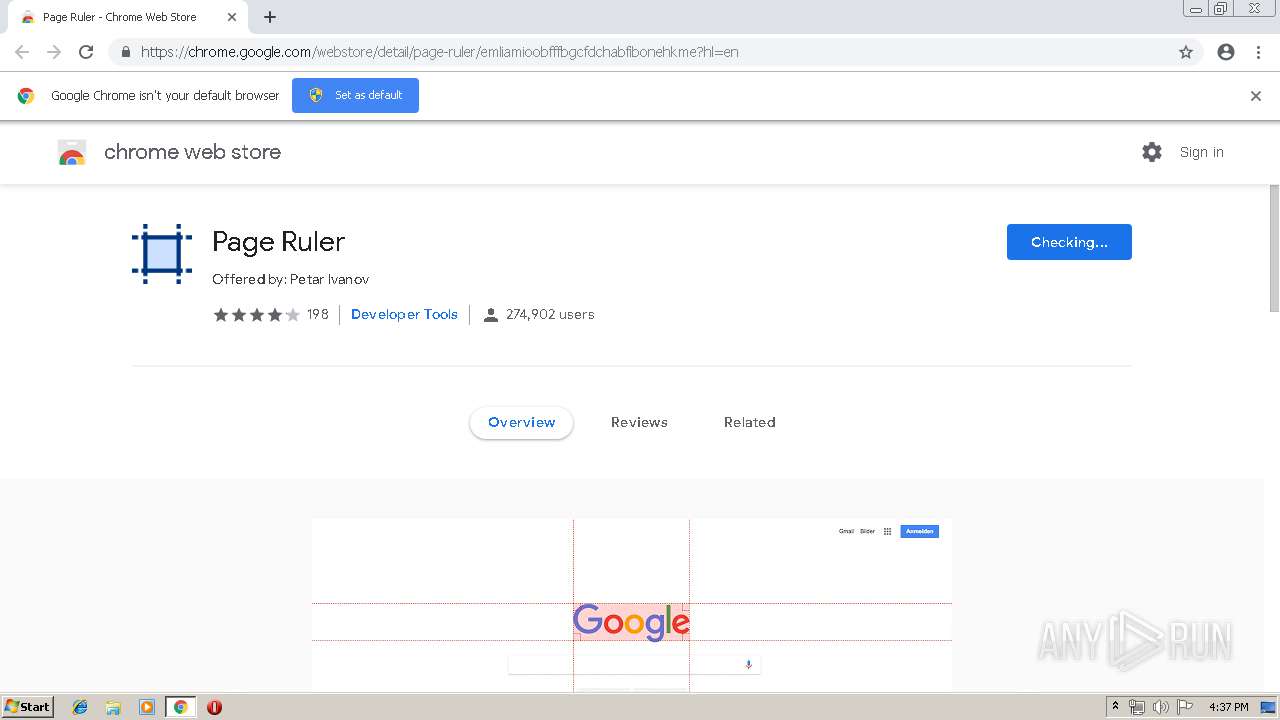This screenshot has width=1280, height=720.
Task: Click the Page Ruler extension icon
Action: click(x=162, y=254)
